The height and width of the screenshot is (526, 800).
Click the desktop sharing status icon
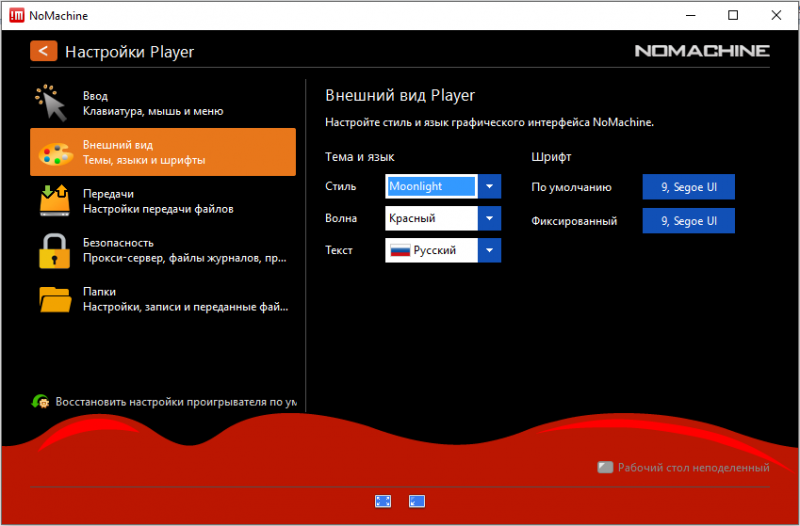tap(605, 467)
